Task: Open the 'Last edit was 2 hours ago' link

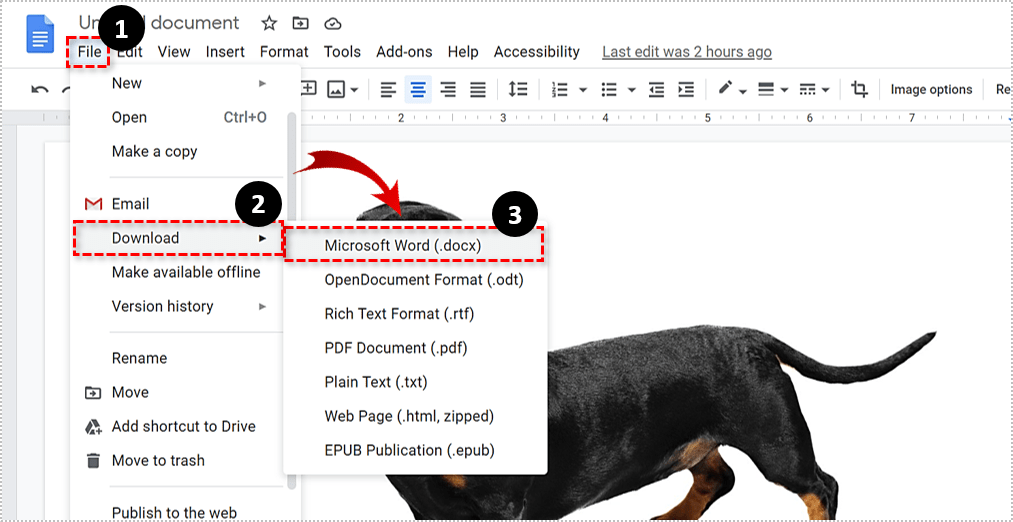Action: click(x=686, y=52)
